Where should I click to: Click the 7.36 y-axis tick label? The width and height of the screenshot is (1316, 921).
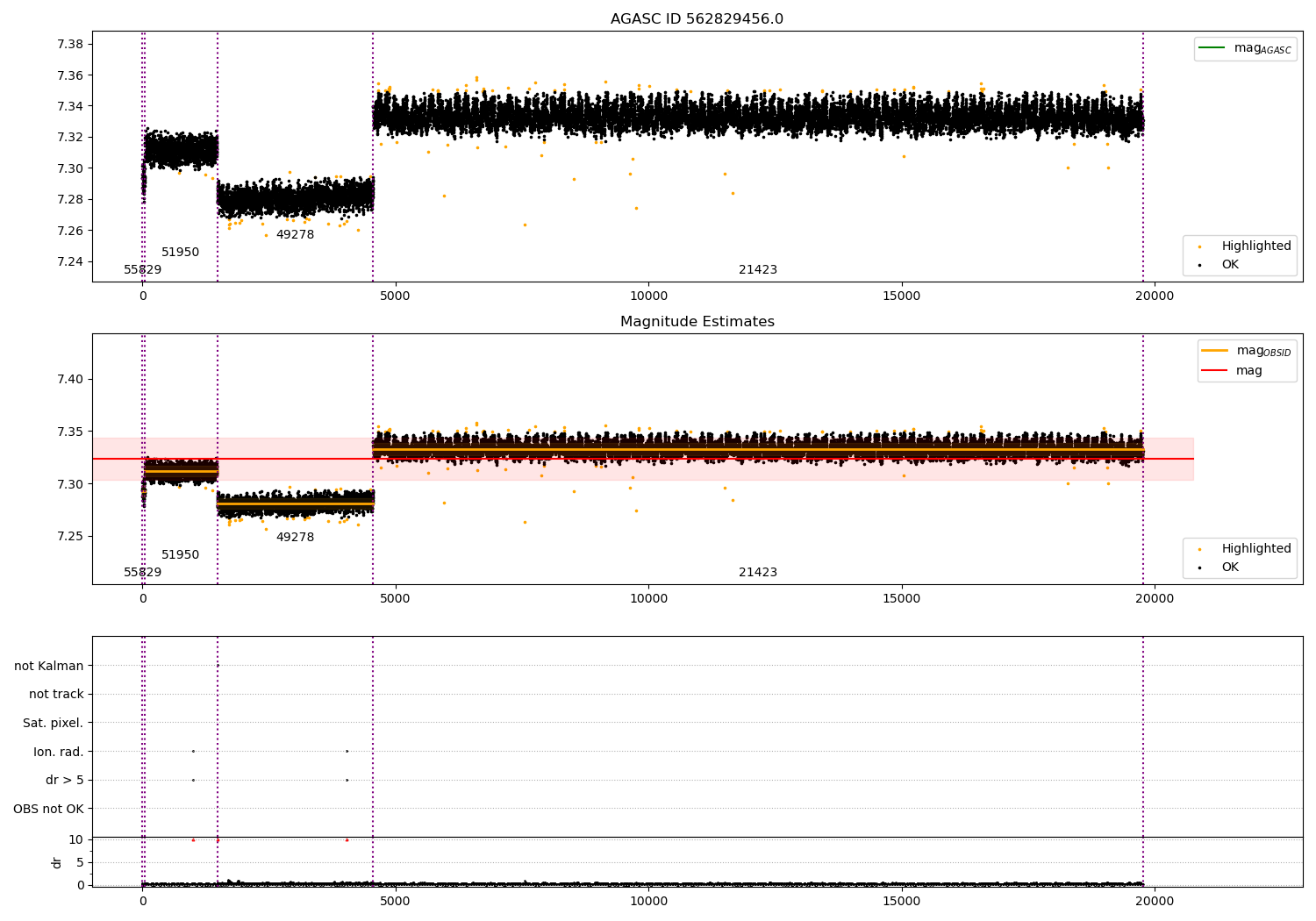point(70,75)
